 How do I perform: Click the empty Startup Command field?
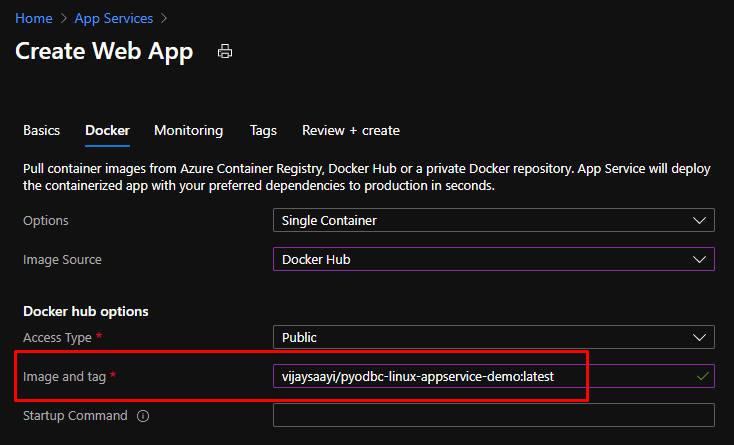tap(494, 415)
